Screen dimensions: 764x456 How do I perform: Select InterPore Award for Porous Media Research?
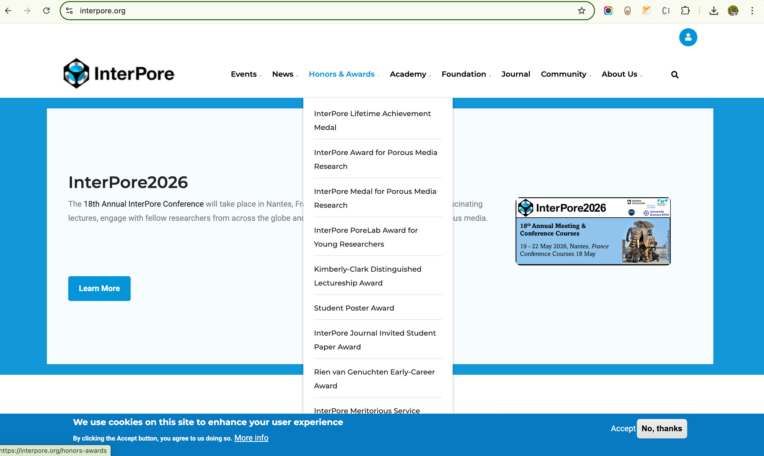(378, 159)
